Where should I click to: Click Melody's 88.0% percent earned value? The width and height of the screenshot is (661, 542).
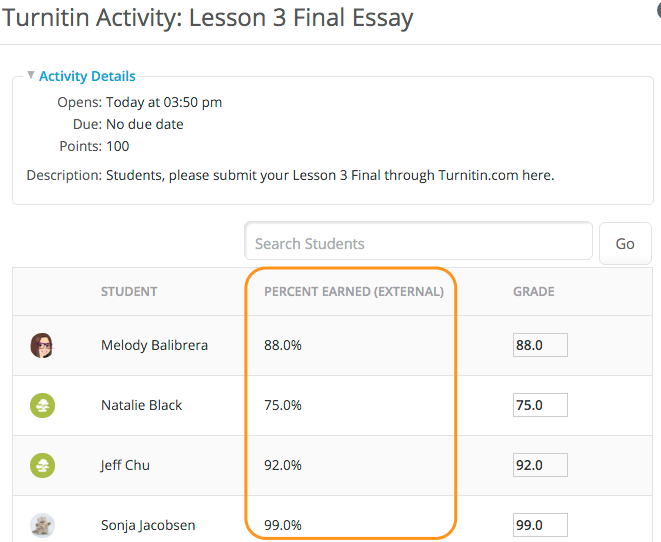point(283,345)
